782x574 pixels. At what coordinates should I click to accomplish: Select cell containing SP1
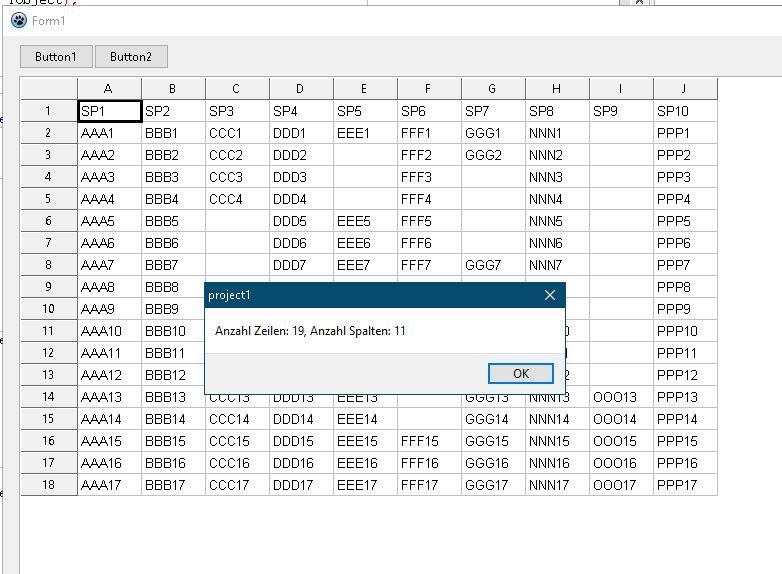pos(109,111)
